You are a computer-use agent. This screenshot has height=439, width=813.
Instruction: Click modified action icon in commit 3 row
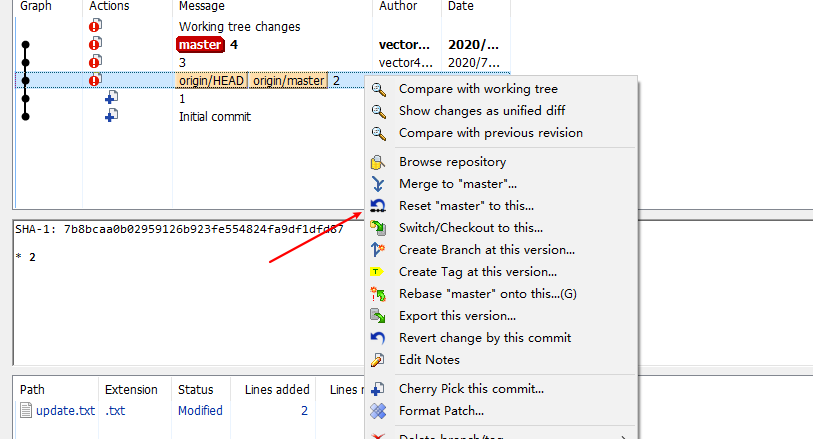pos(95,62)
